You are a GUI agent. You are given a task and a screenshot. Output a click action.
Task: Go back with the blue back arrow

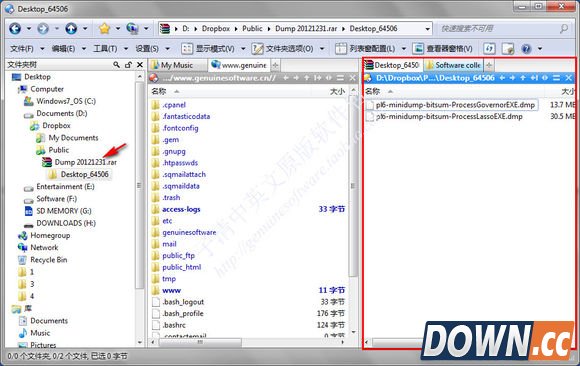pyautogui.click(x=15, y=28)
